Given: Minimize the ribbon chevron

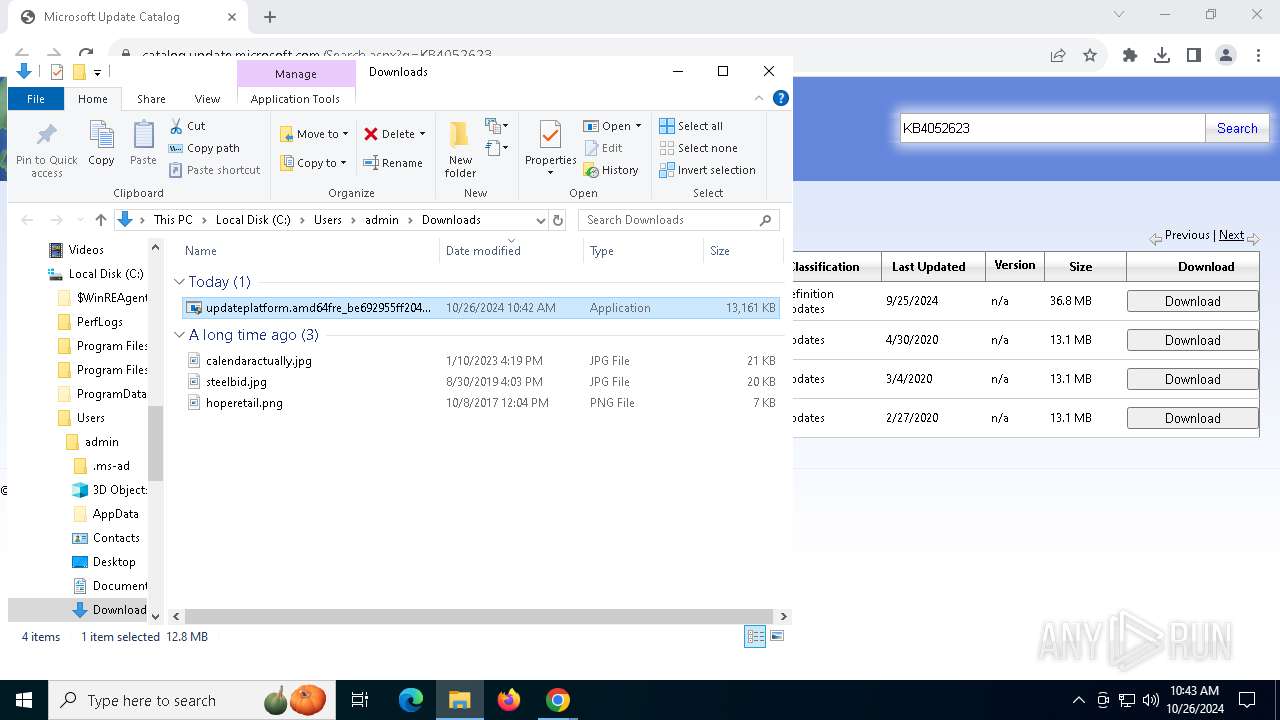Looking at the screenshot, I should pos(759,98).
